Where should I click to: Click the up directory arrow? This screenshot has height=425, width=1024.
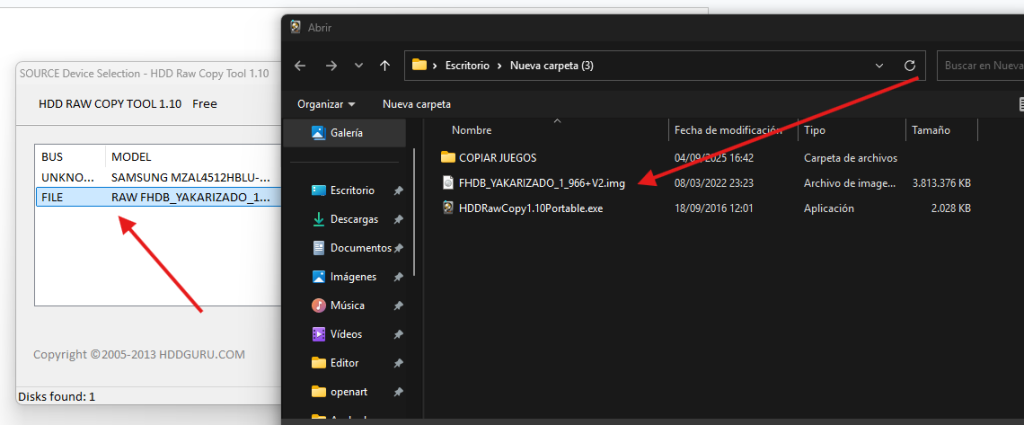(x=384, y=66)
